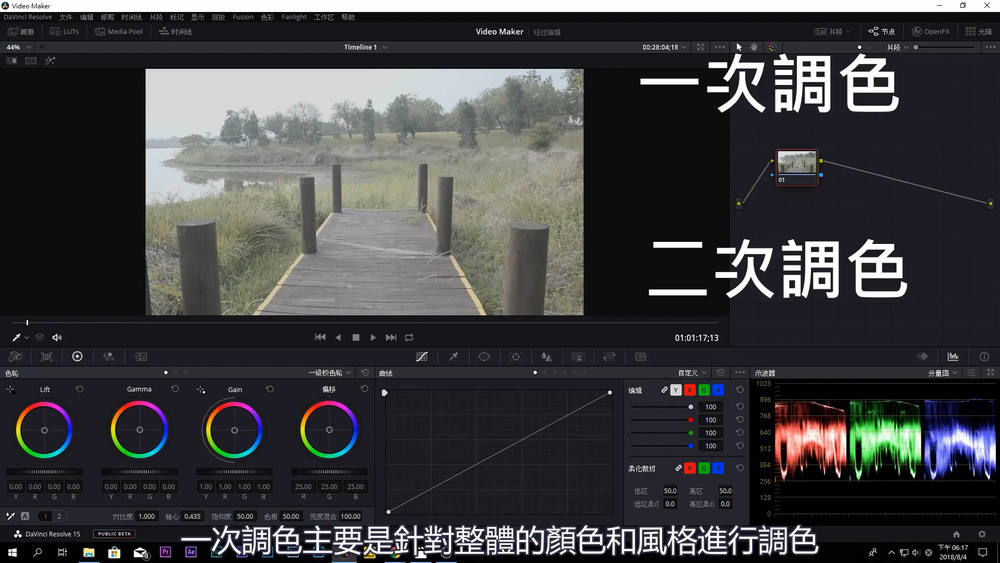
Task: Open the Color Wheels palette icon
Action: 77,356
